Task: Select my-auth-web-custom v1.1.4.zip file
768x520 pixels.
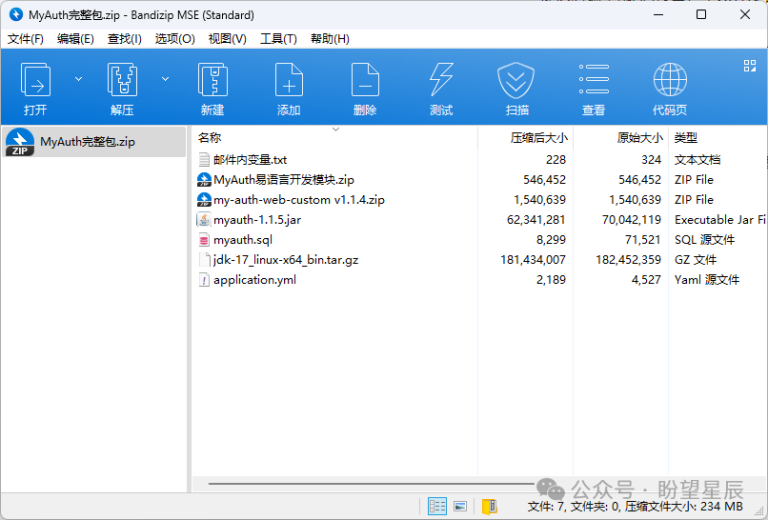Action: click(x=299, y=200)
